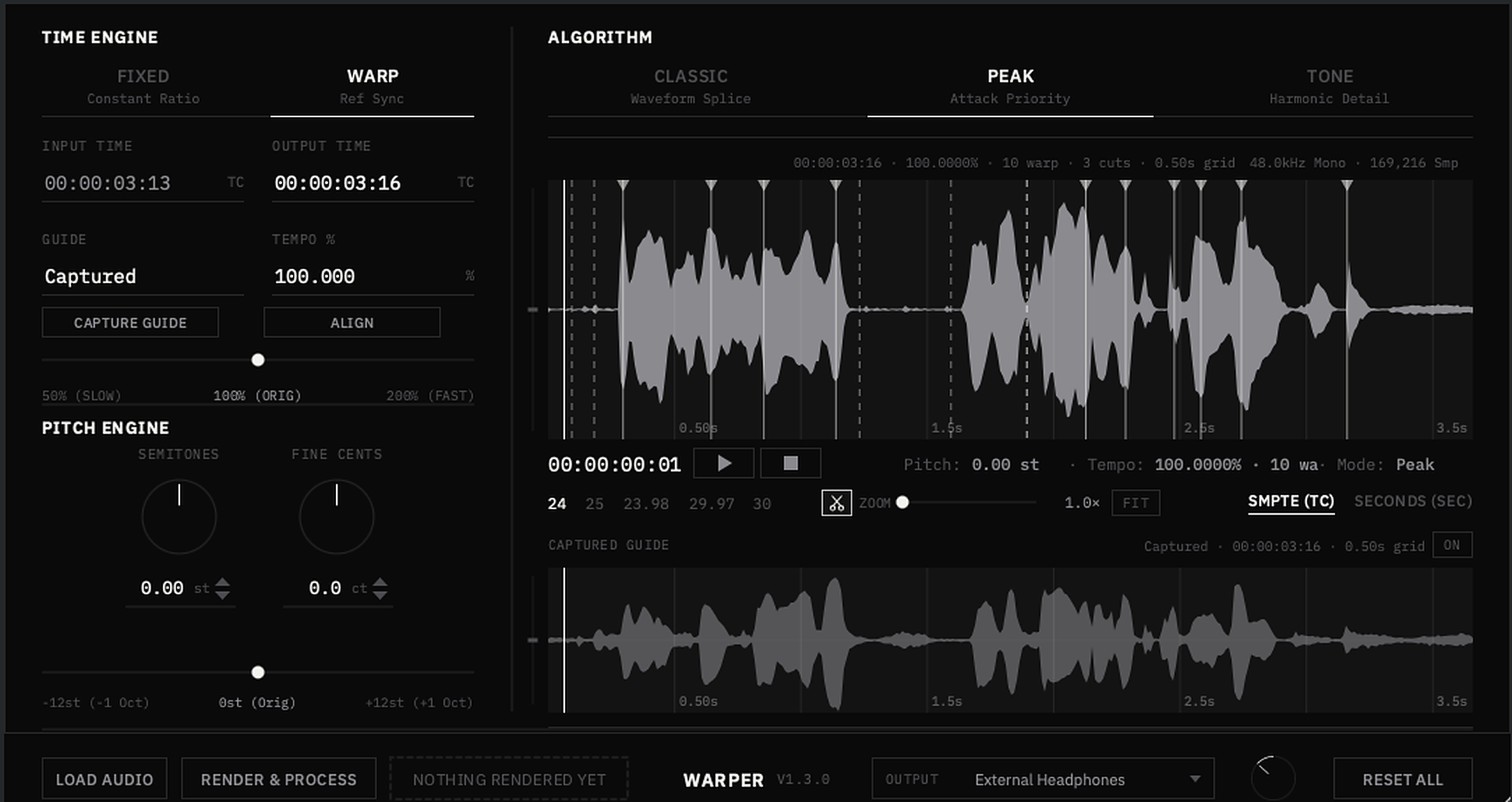Click the Align button
This screenshot has width=1512, height=802.
click(352, 323)
